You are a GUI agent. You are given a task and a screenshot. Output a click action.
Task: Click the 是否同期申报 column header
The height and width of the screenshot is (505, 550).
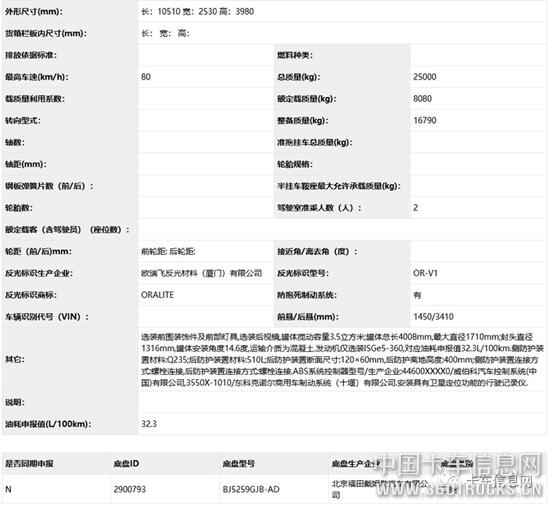coord(29,464)
